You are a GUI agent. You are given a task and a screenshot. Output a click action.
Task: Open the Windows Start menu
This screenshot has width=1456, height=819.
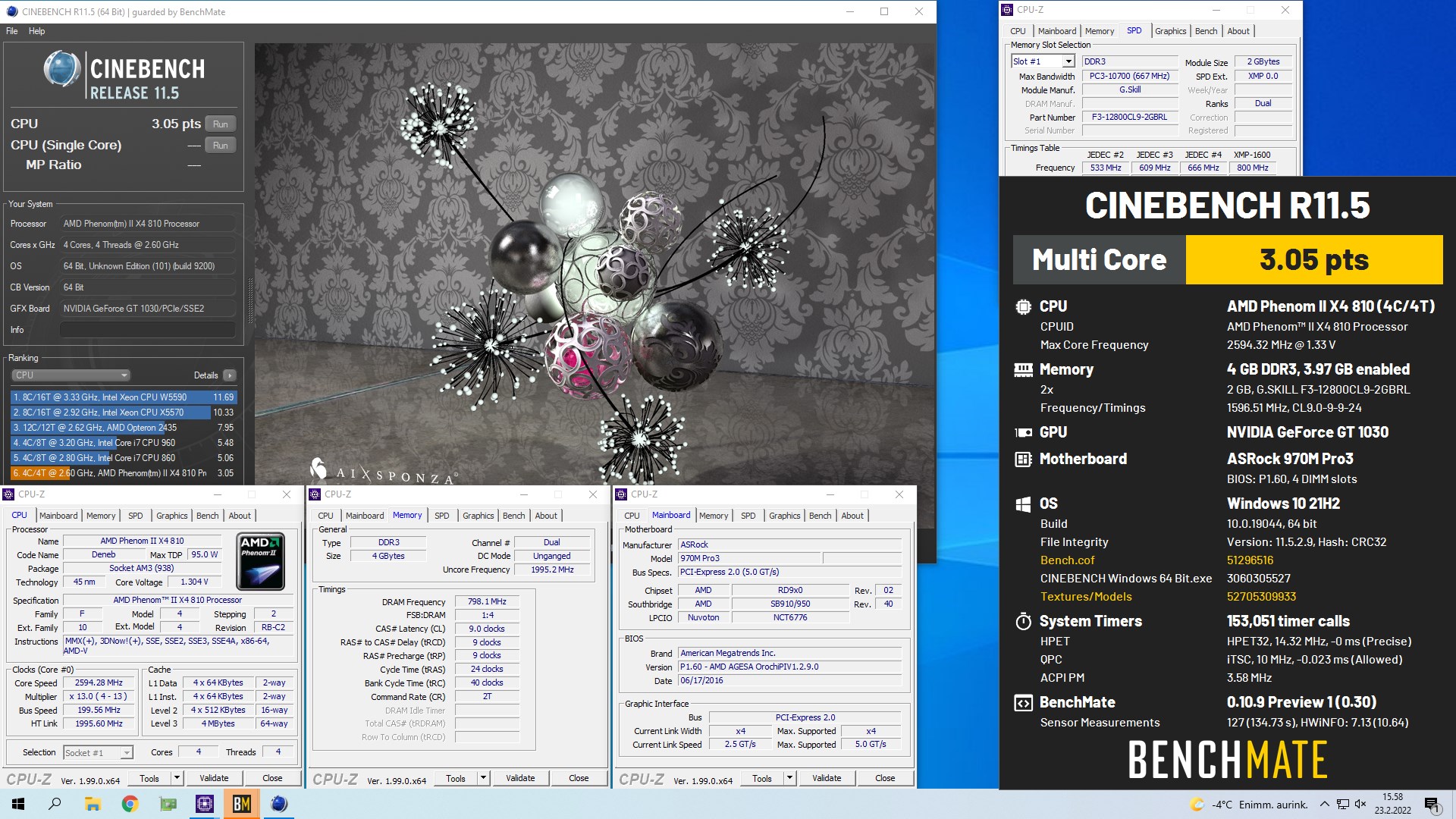click(x=18, y=804)
